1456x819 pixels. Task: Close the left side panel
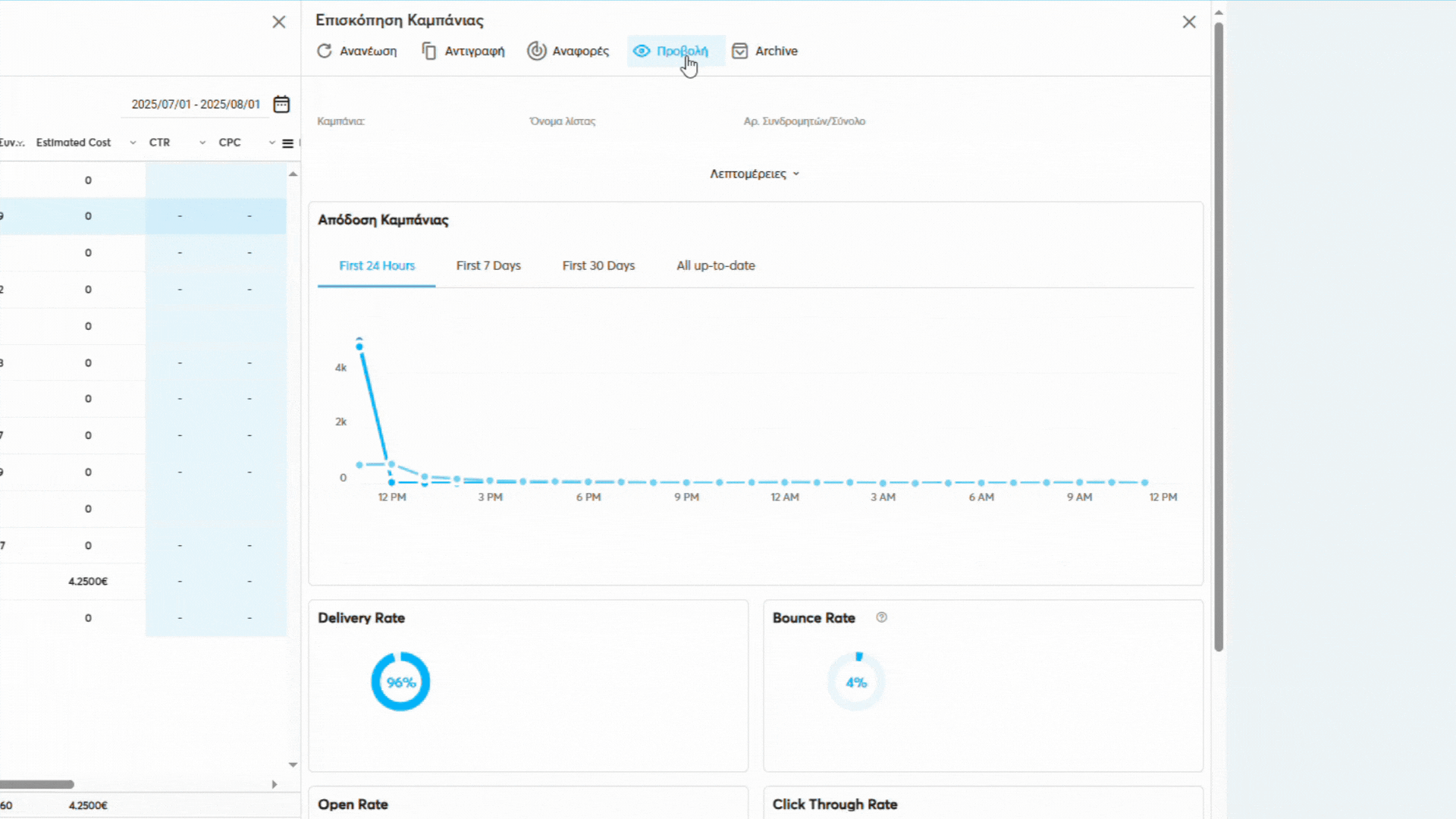(x=279, y=22)
